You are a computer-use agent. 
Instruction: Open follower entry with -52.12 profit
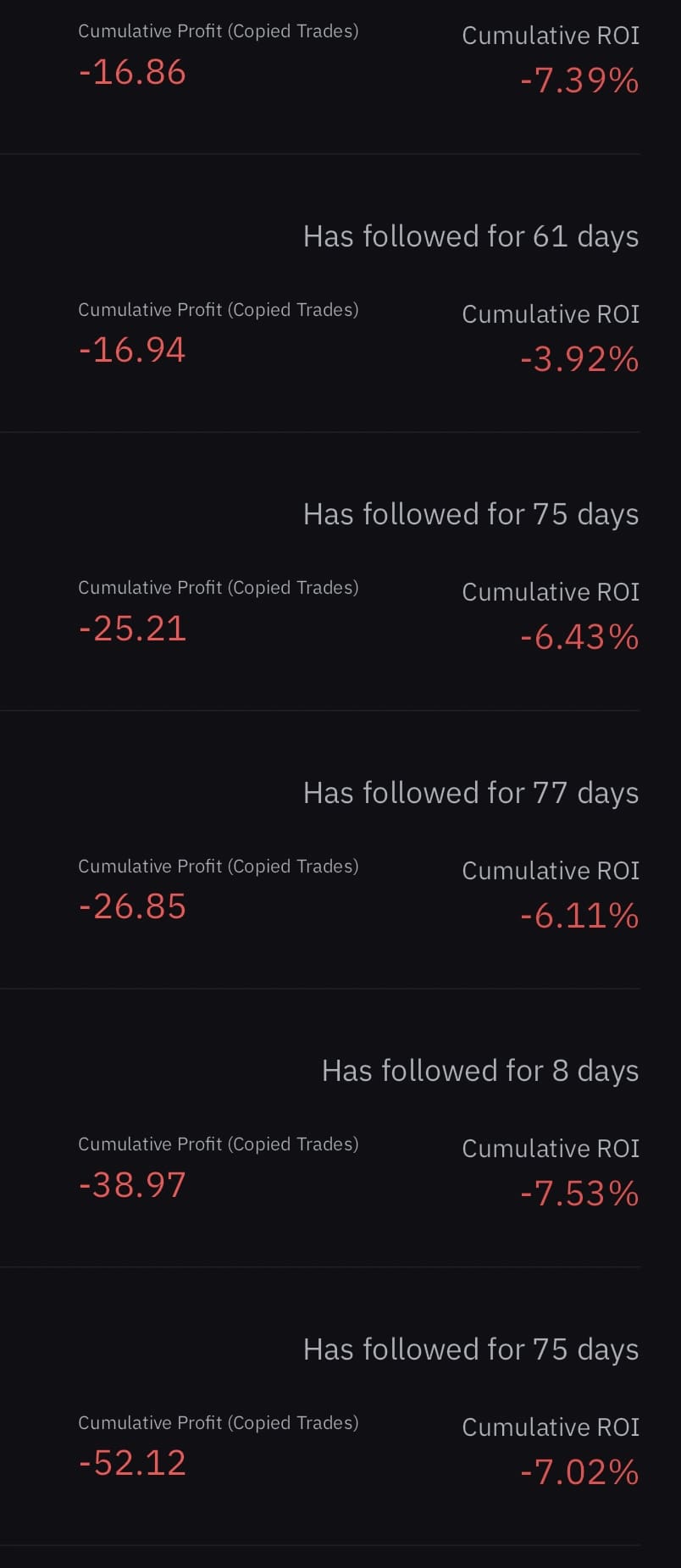pyautogui.click(x=132, y=1464)
